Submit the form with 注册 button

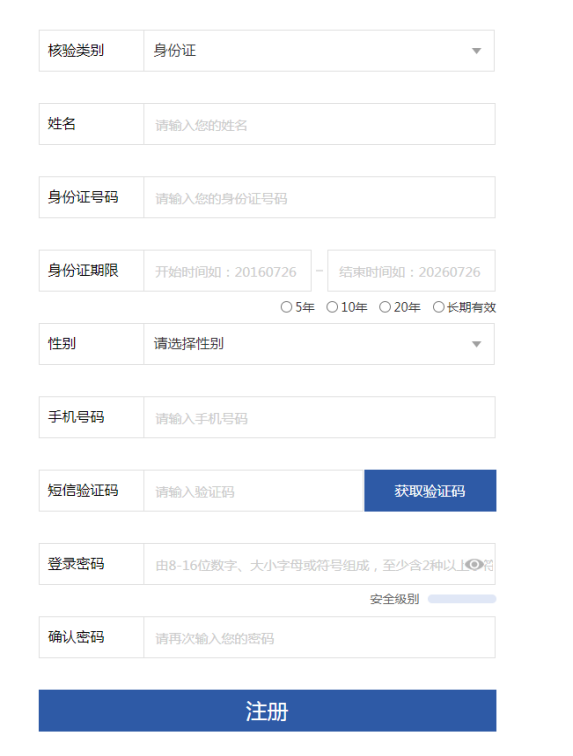tap(267, 711)
